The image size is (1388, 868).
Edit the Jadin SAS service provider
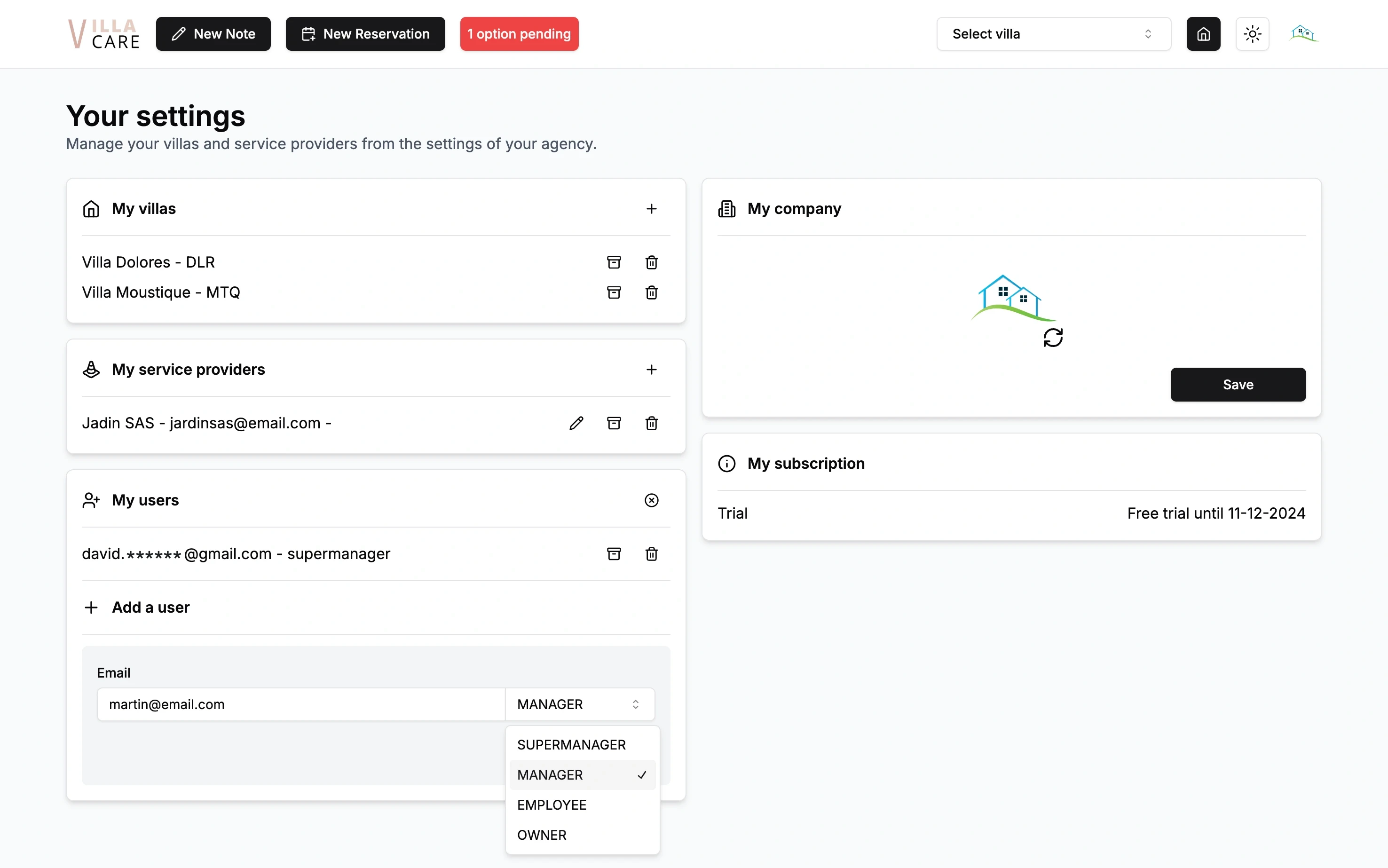(x=576, y=423)
